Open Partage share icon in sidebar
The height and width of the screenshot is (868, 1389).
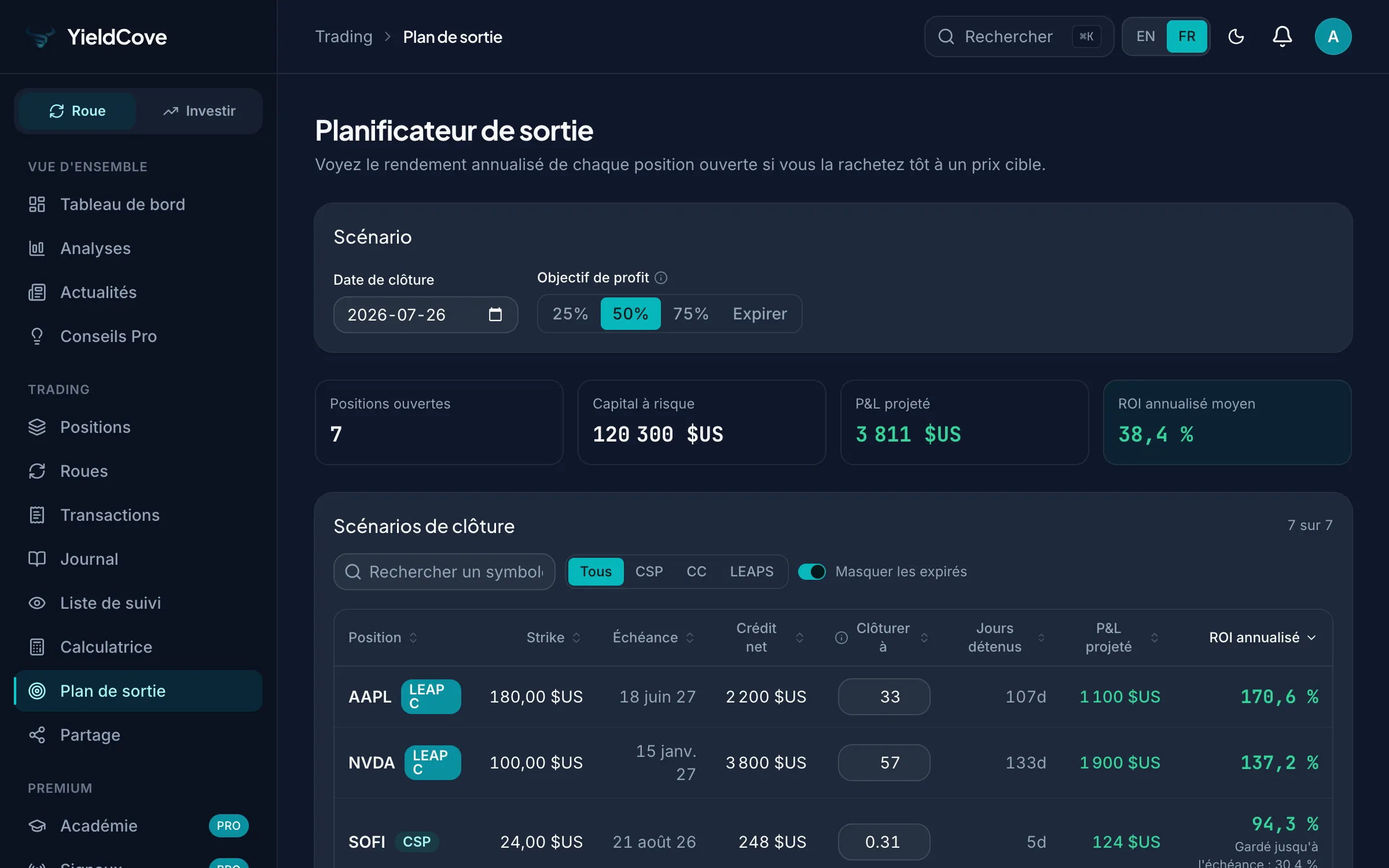point(37,735)
